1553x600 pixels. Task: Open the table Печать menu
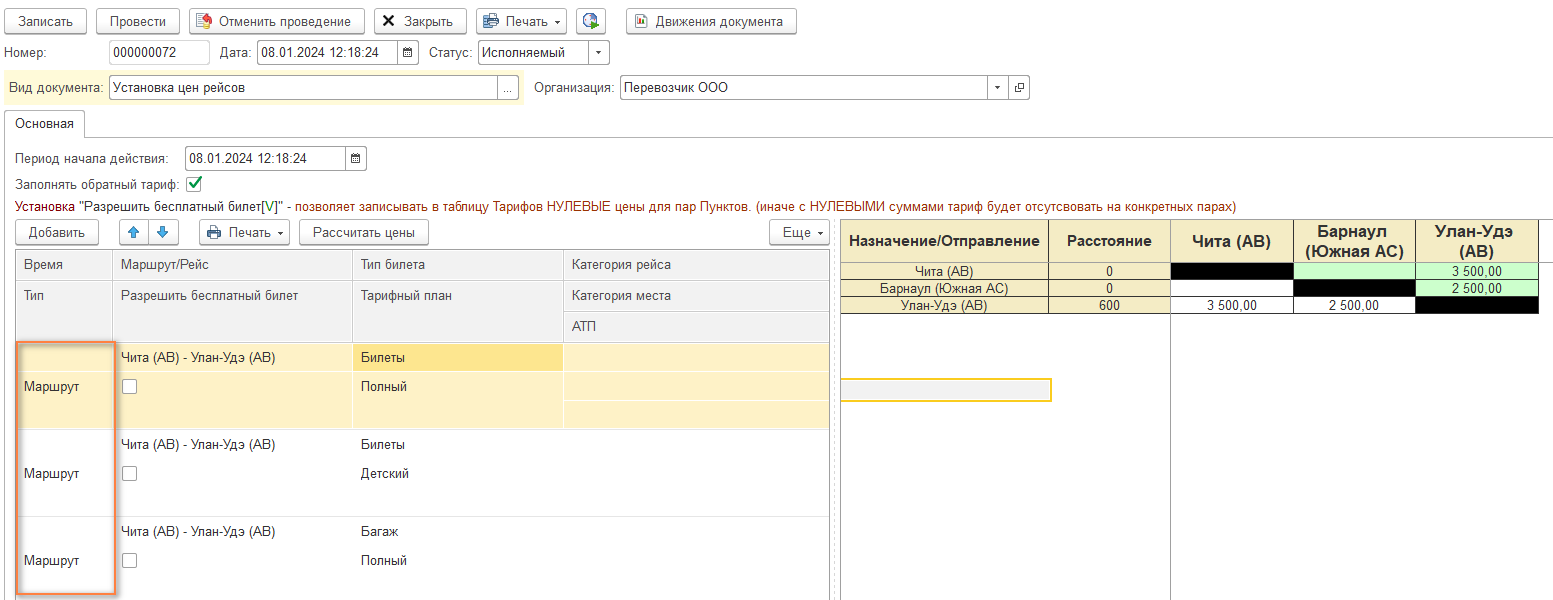(x=245, y=233)
